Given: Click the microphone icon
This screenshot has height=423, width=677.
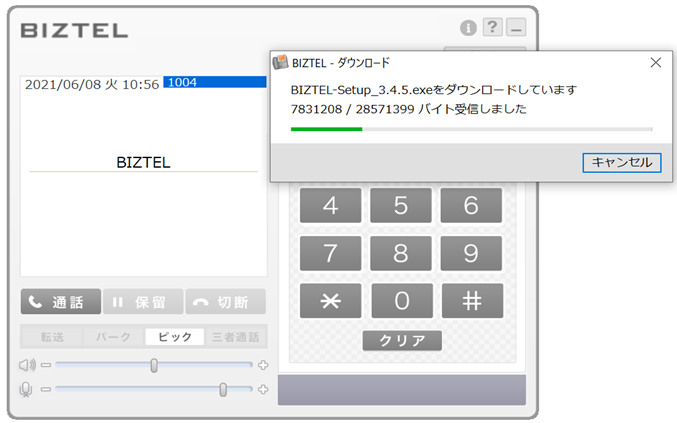Looking at the screenshot, I should pyautogui.click(x=27, y=389).
